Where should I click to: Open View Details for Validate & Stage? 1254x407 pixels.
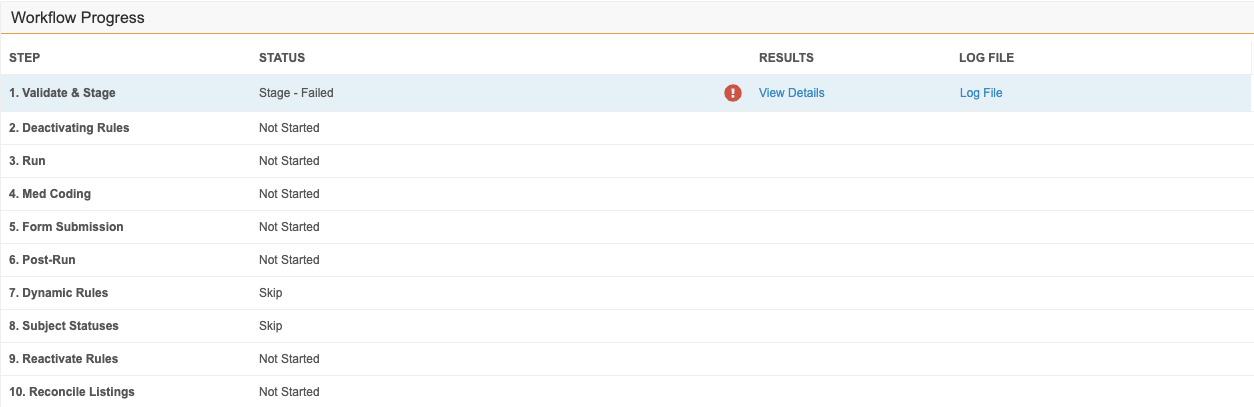[x=792, y=93]
